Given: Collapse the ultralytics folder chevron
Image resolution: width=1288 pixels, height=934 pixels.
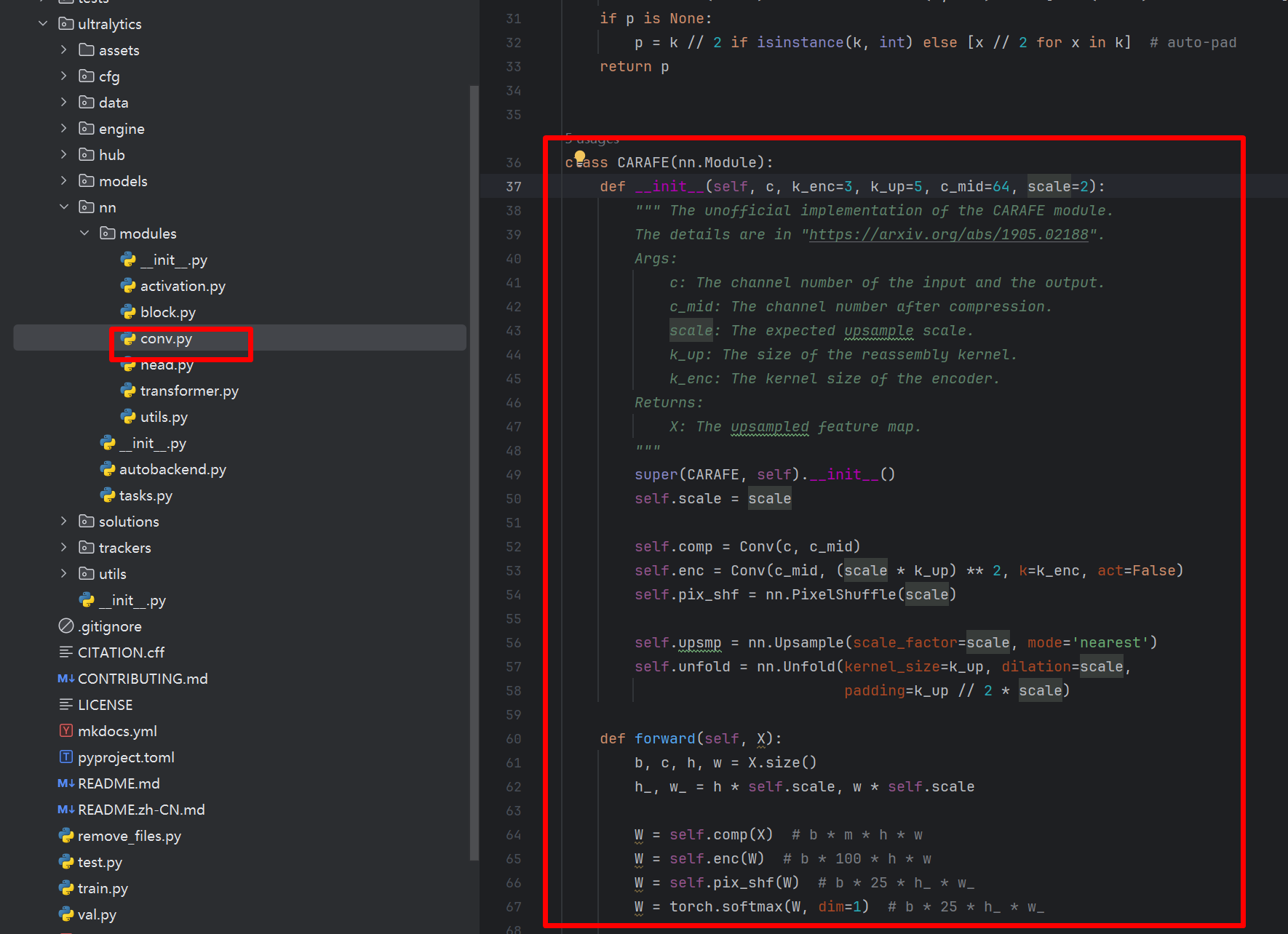Looking at the screenshot, I should (43, 24).
